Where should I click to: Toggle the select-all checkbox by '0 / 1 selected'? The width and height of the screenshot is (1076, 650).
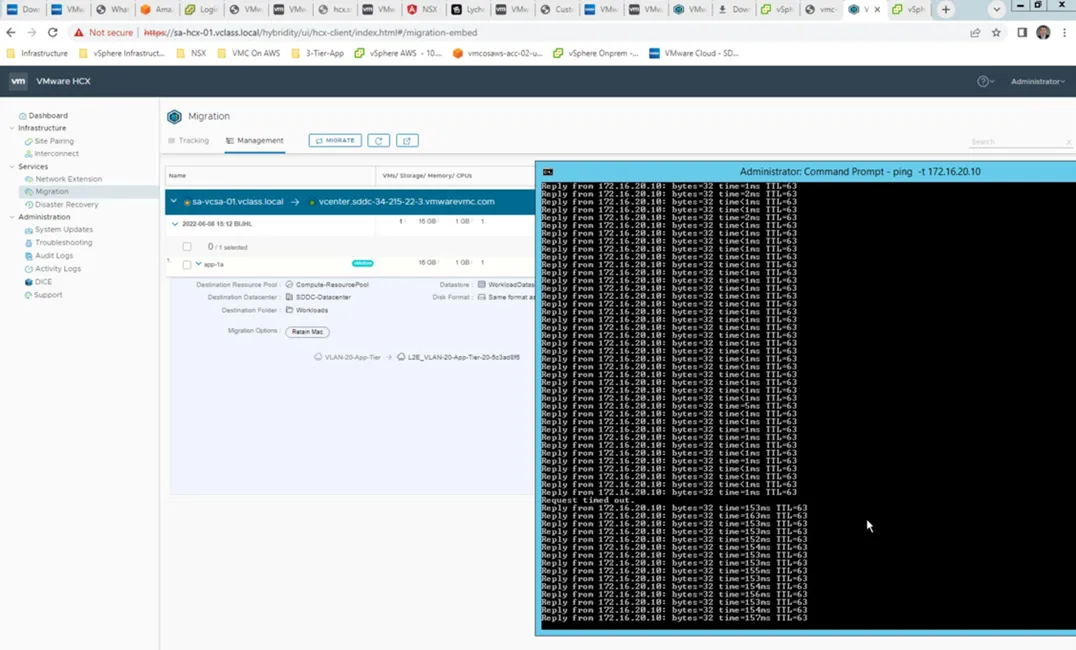(187, 247)
